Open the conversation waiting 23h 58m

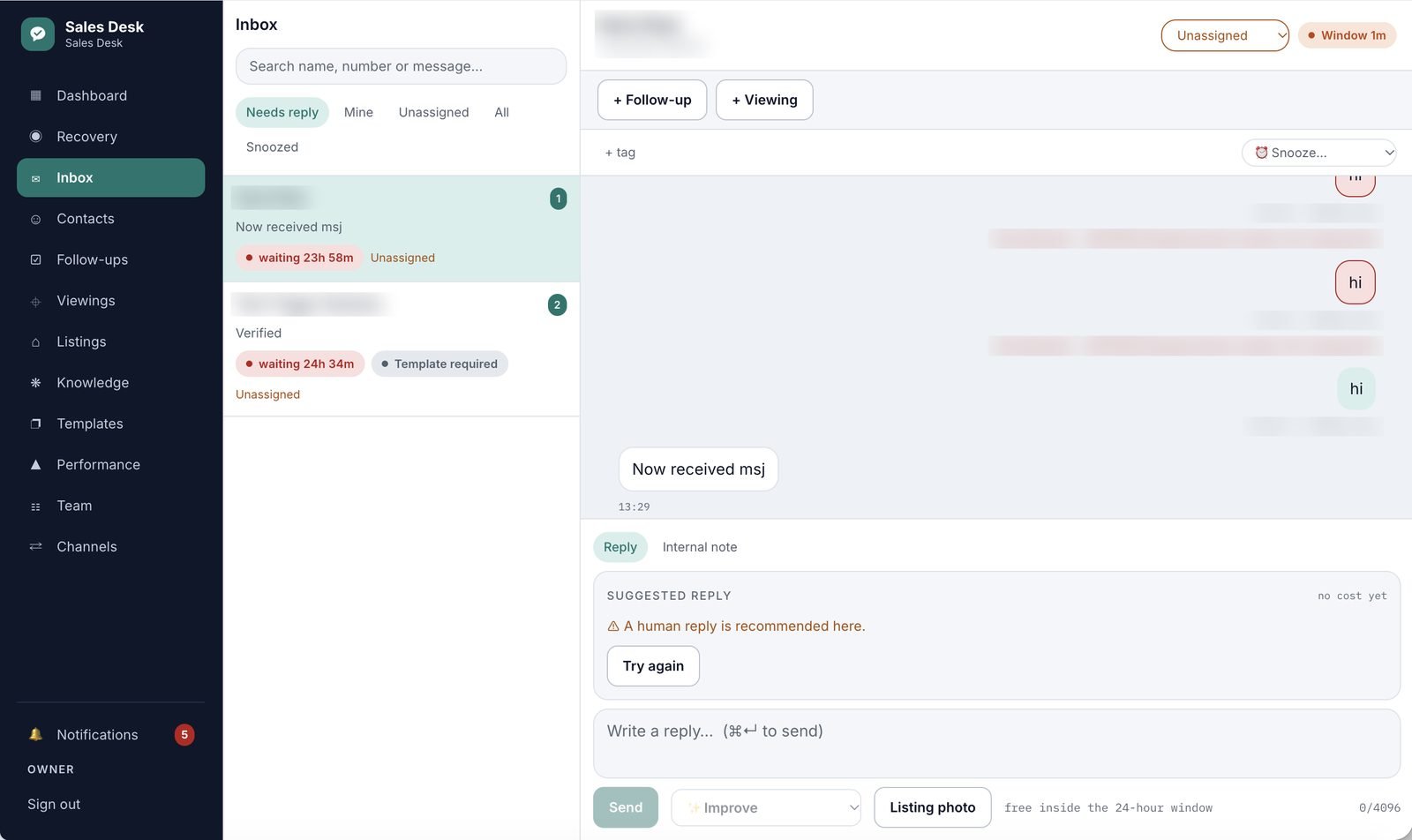pos(402,229)
